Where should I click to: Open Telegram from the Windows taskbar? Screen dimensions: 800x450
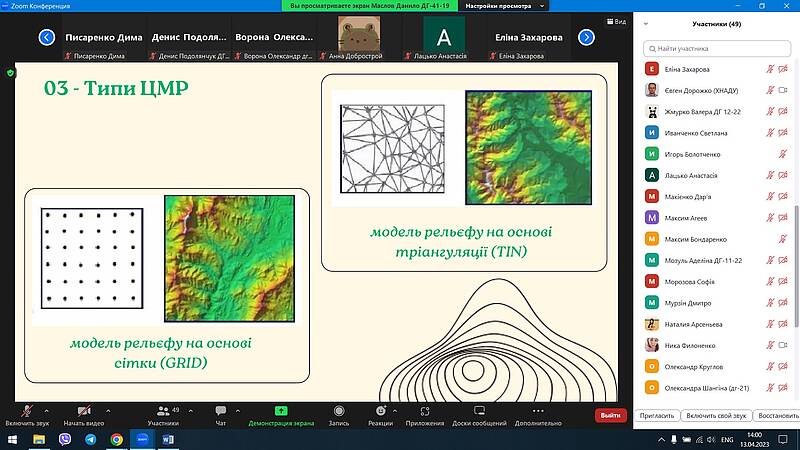pyautogui.click(x=91, y=439)
